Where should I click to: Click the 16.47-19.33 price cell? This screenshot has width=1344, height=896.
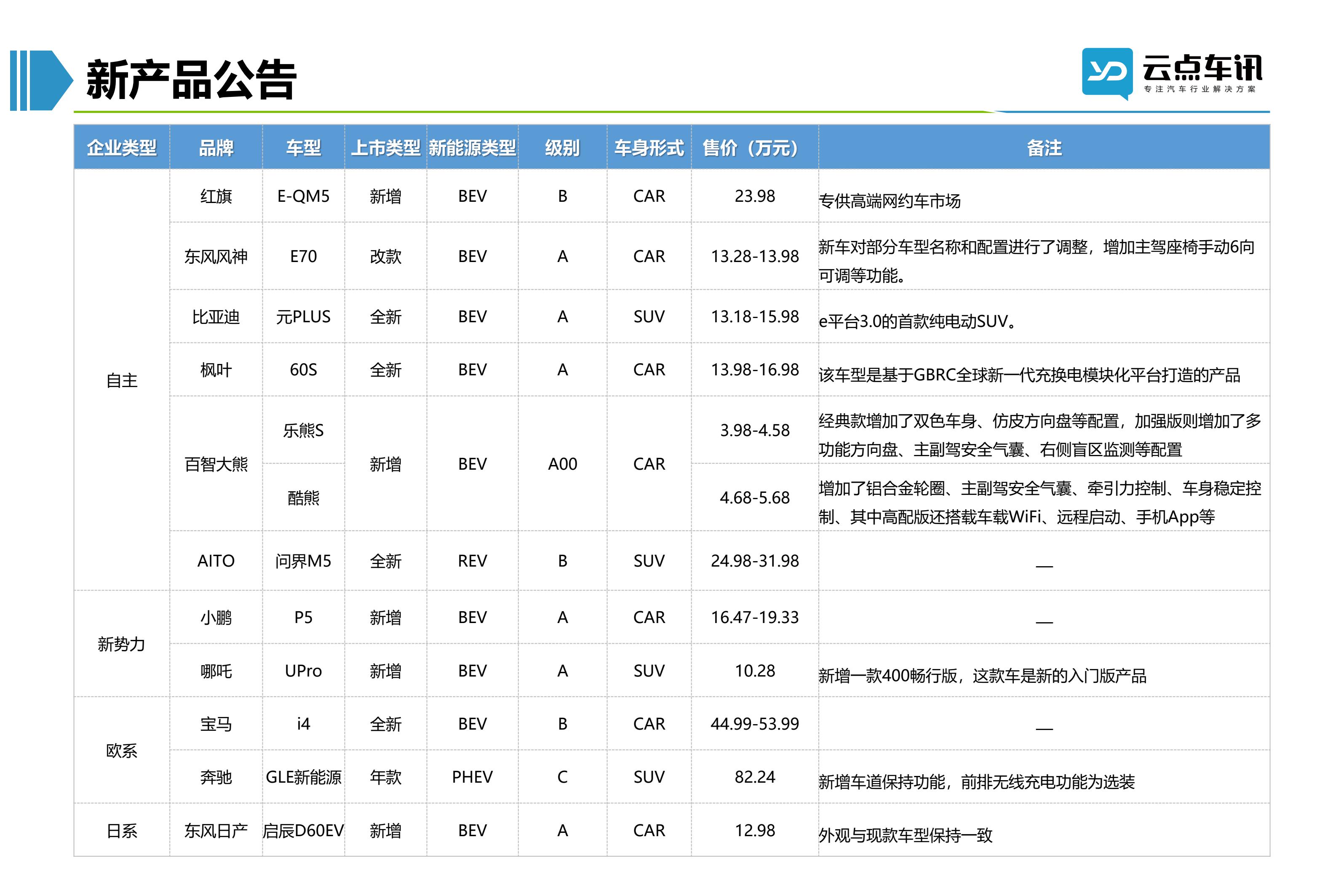pyautogui.click(x=754, y=617)
